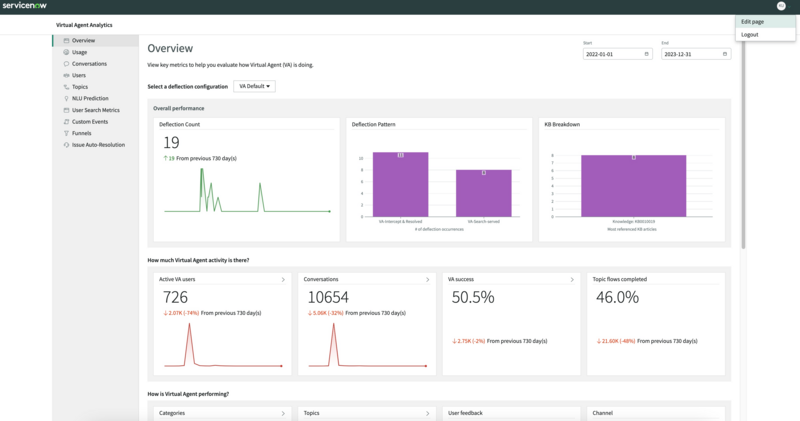This screenshot has height=421, width=800.
Task: Expand VA success card chevron
Action: coord(572,280)
